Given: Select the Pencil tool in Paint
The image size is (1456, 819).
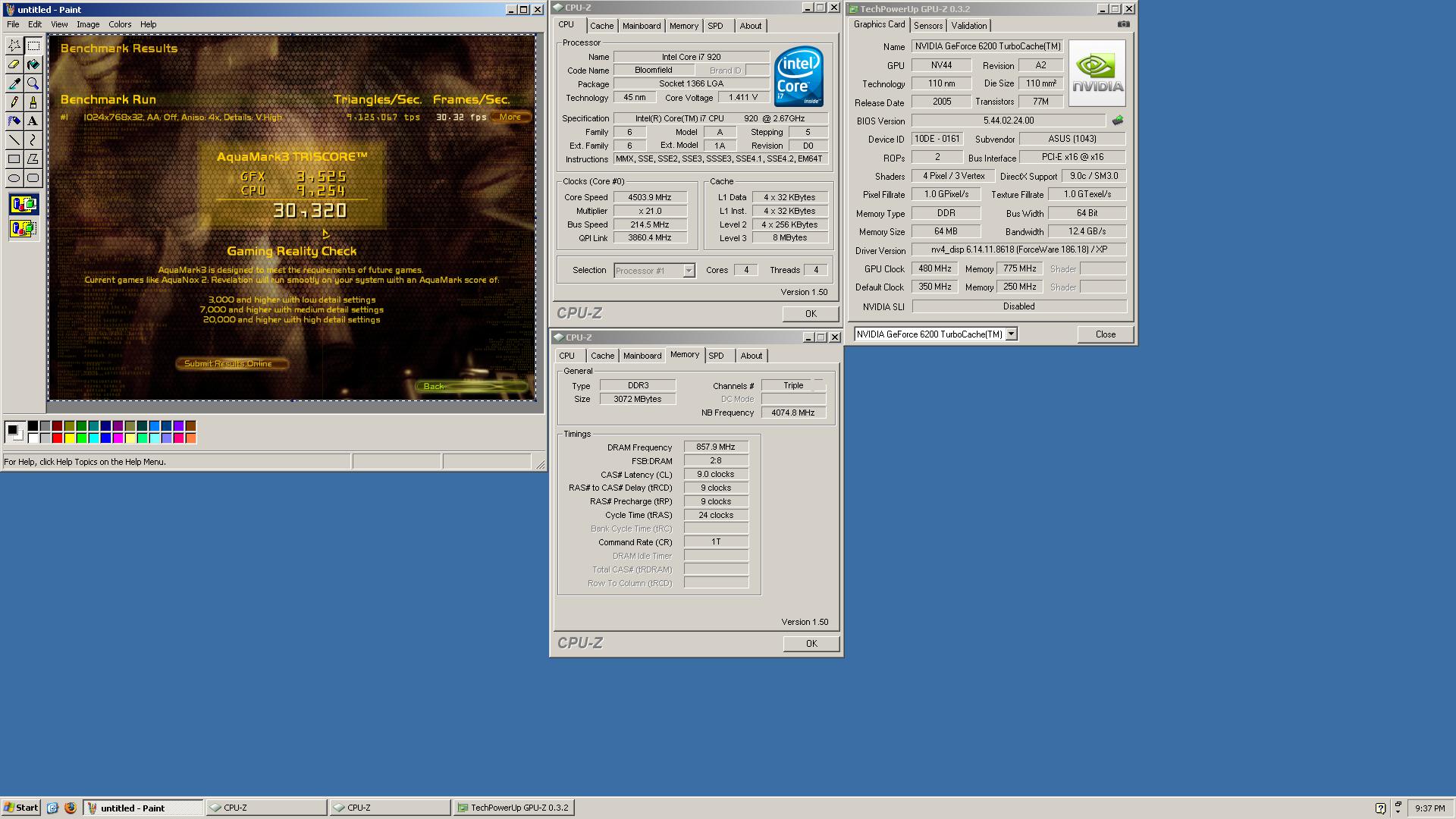Looking at the screenshot, I should click(x=14, y=102).
